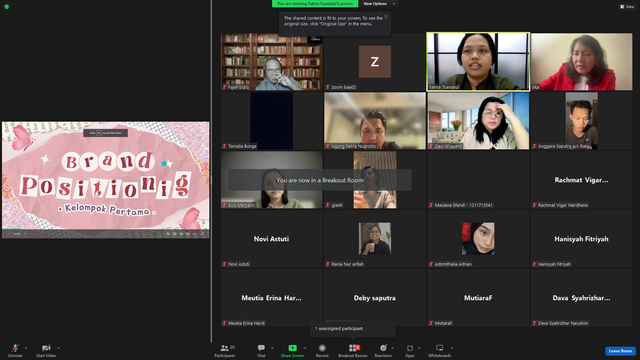
Task: Click the muted mic icon beside zoom baa02
Action: point(327,87)
